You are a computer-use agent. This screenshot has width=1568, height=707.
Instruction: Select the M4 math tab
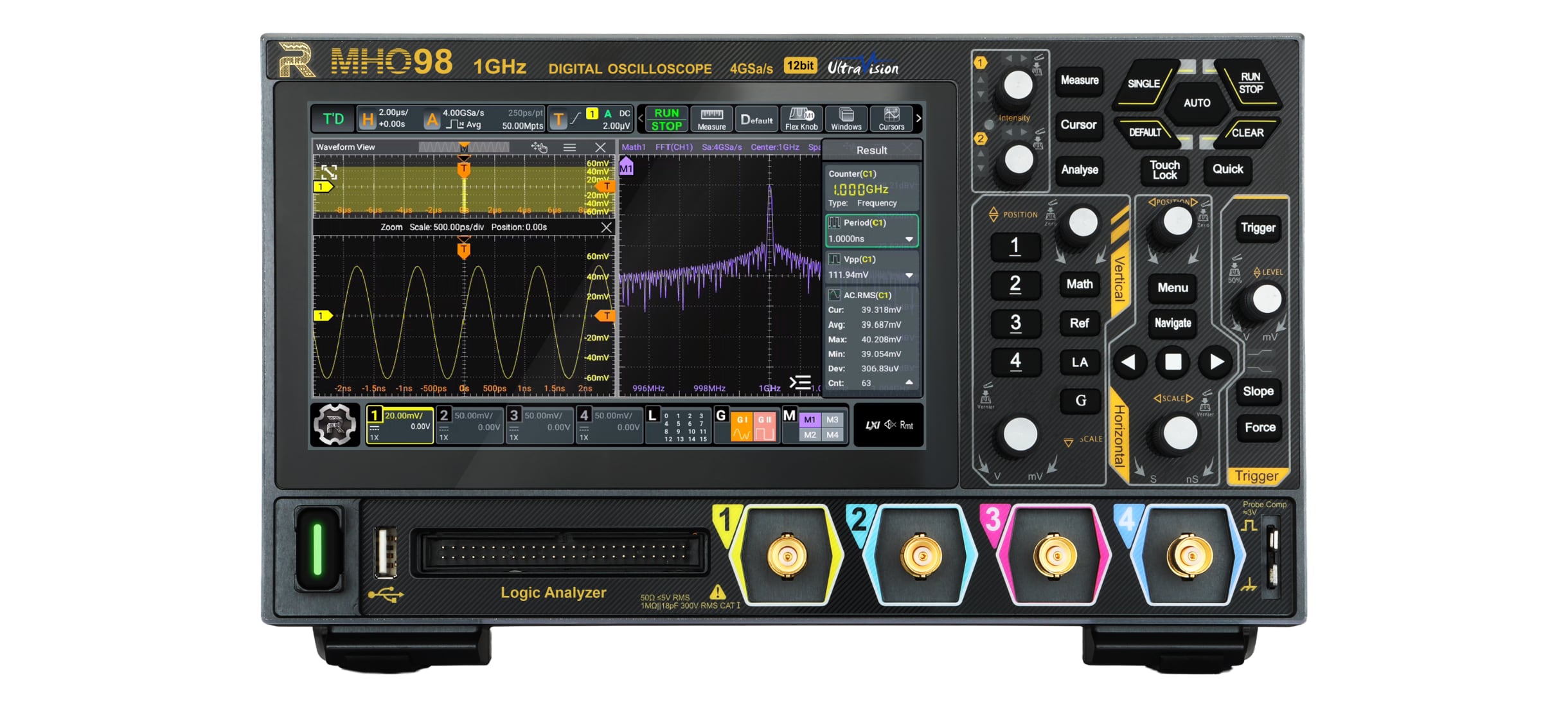(x=832, y=435)
